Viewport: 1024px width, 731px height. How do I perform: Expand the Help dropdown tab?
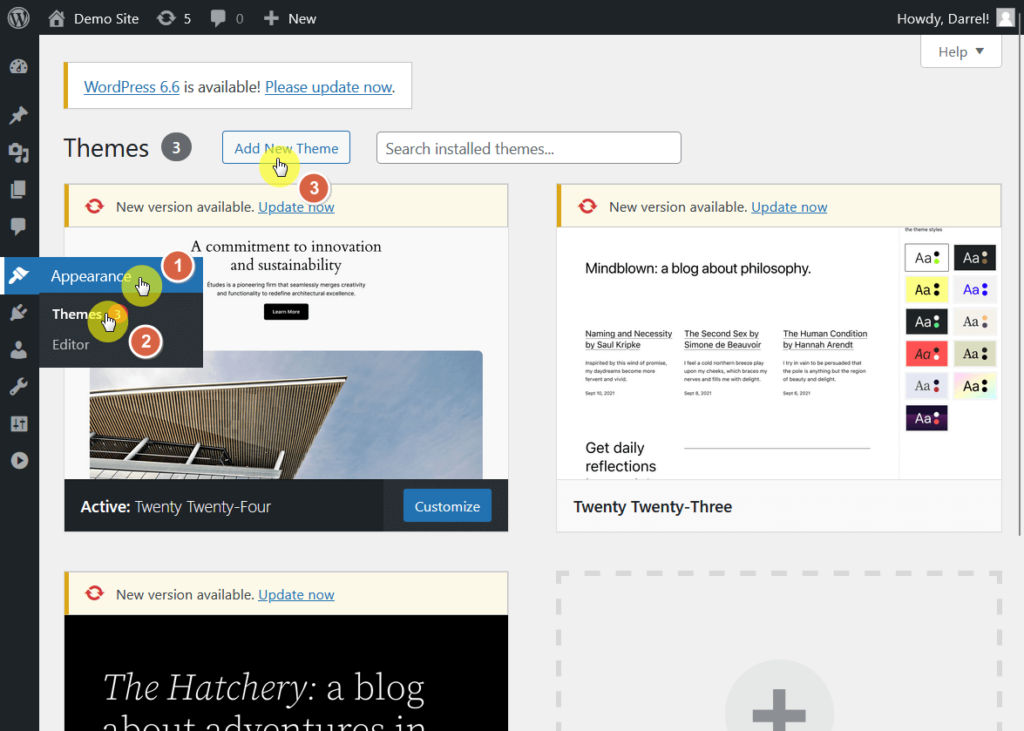click(x=961, y=52)
